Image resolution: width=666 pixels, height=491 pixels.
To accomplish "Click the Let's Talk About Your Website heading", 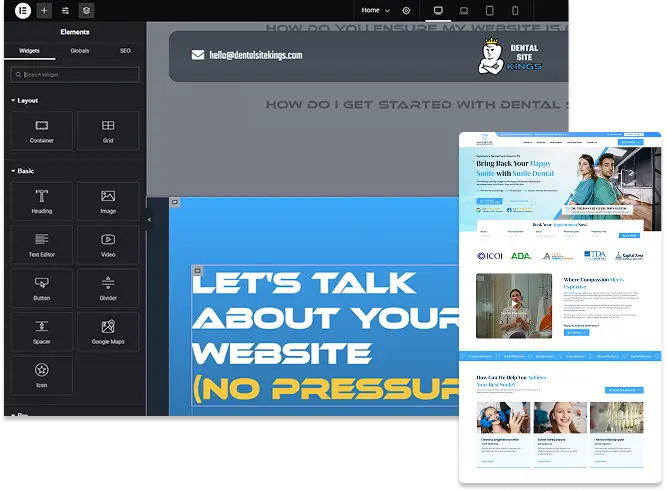I will coord(326,319).
